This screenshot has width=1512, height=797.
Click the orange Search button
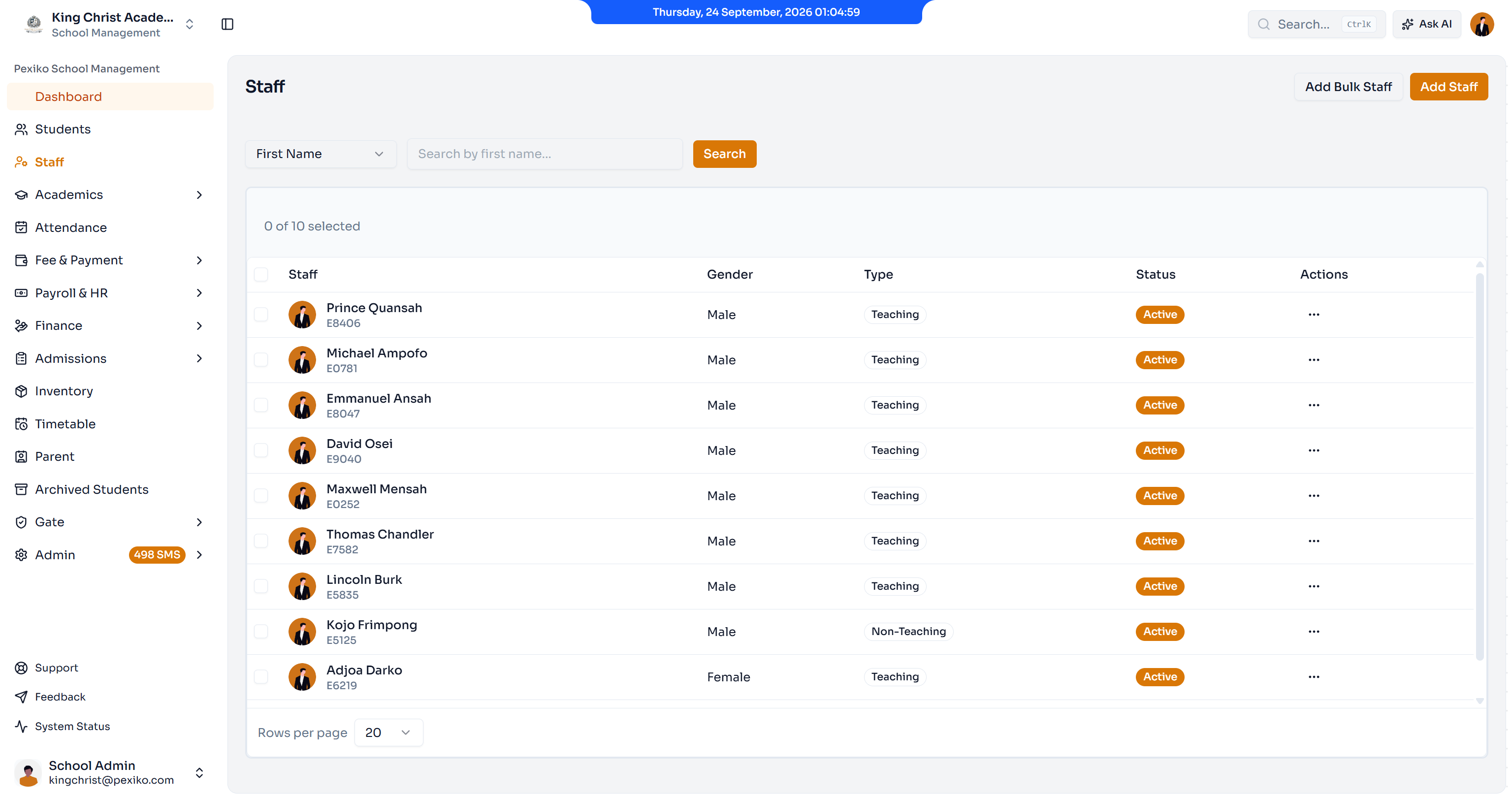(724, 154)
